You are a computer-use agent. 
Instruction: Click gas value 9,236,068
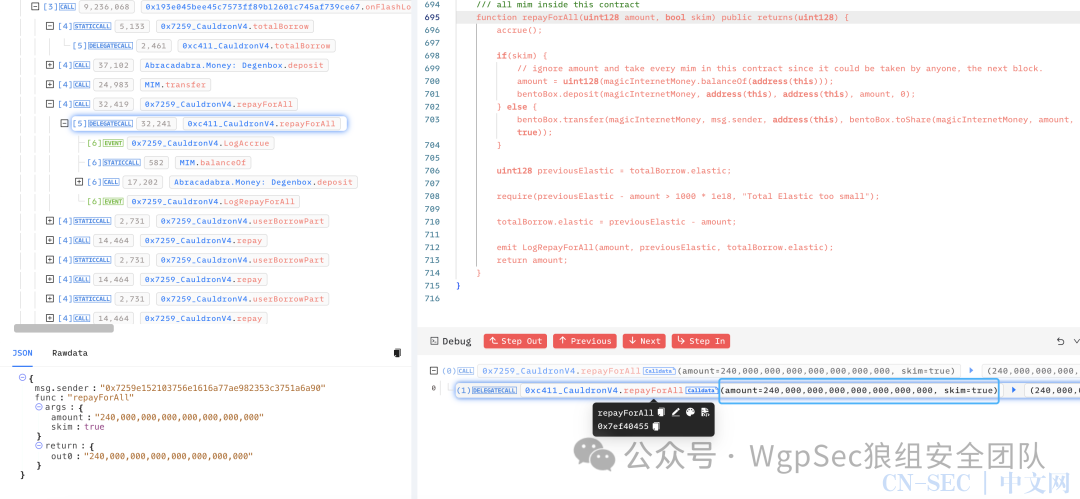point(107,7)
